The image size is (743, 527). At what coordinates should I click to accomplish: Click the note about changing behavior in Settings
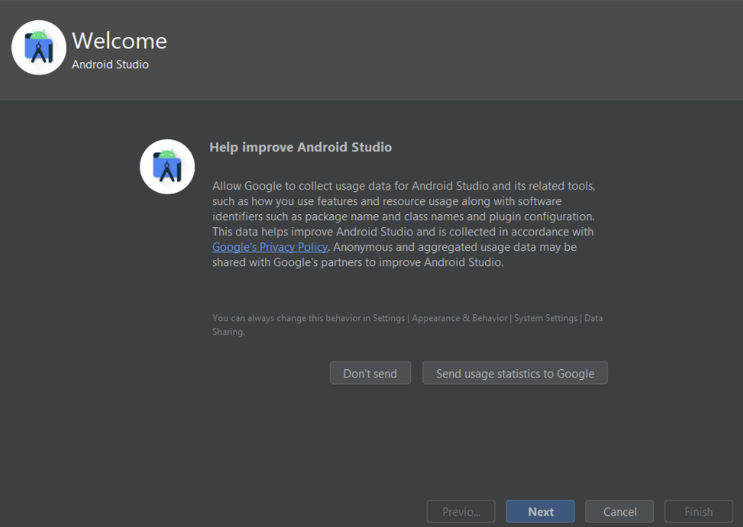[x=408, y=325]
